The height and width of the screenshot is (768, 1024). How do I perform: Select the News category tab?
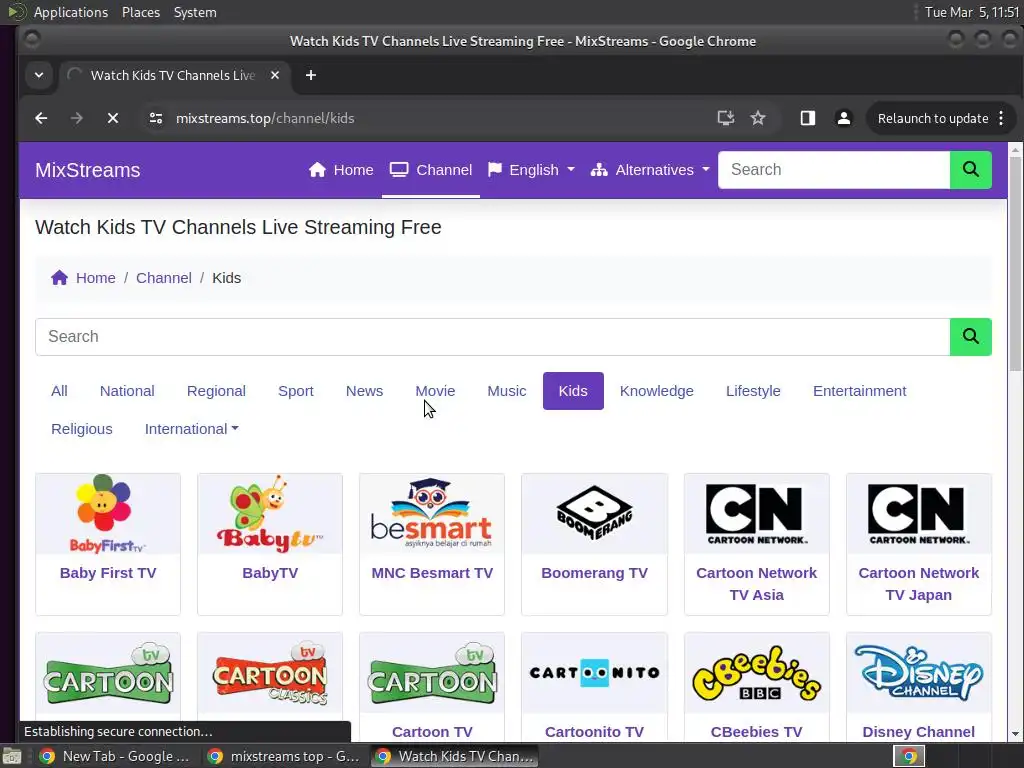pyautogui.click(x=364, y=391)
